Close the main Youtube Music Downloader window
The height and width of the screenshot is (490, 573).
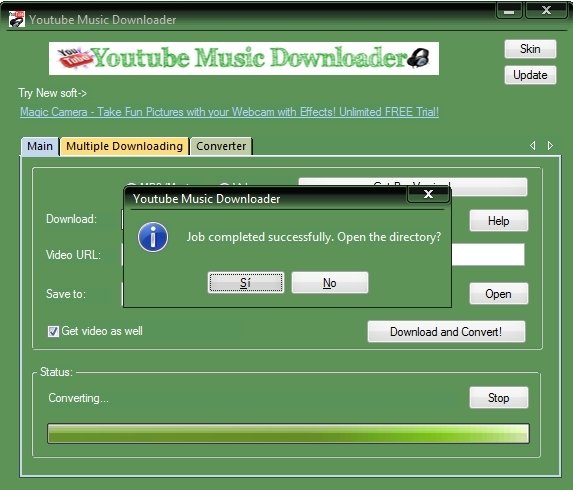tap(547, 10)
